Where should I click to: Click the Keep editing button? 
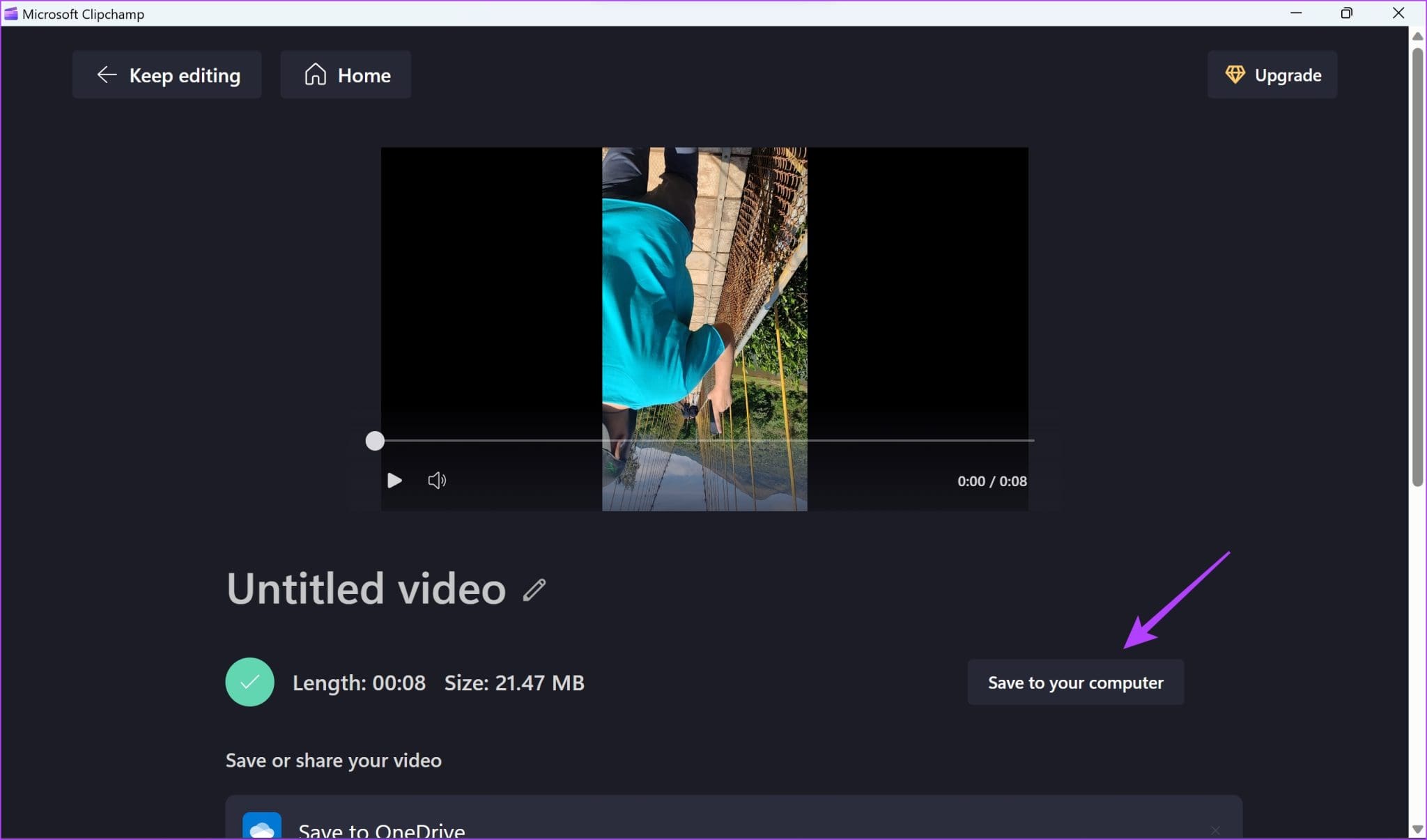point(167,75)
